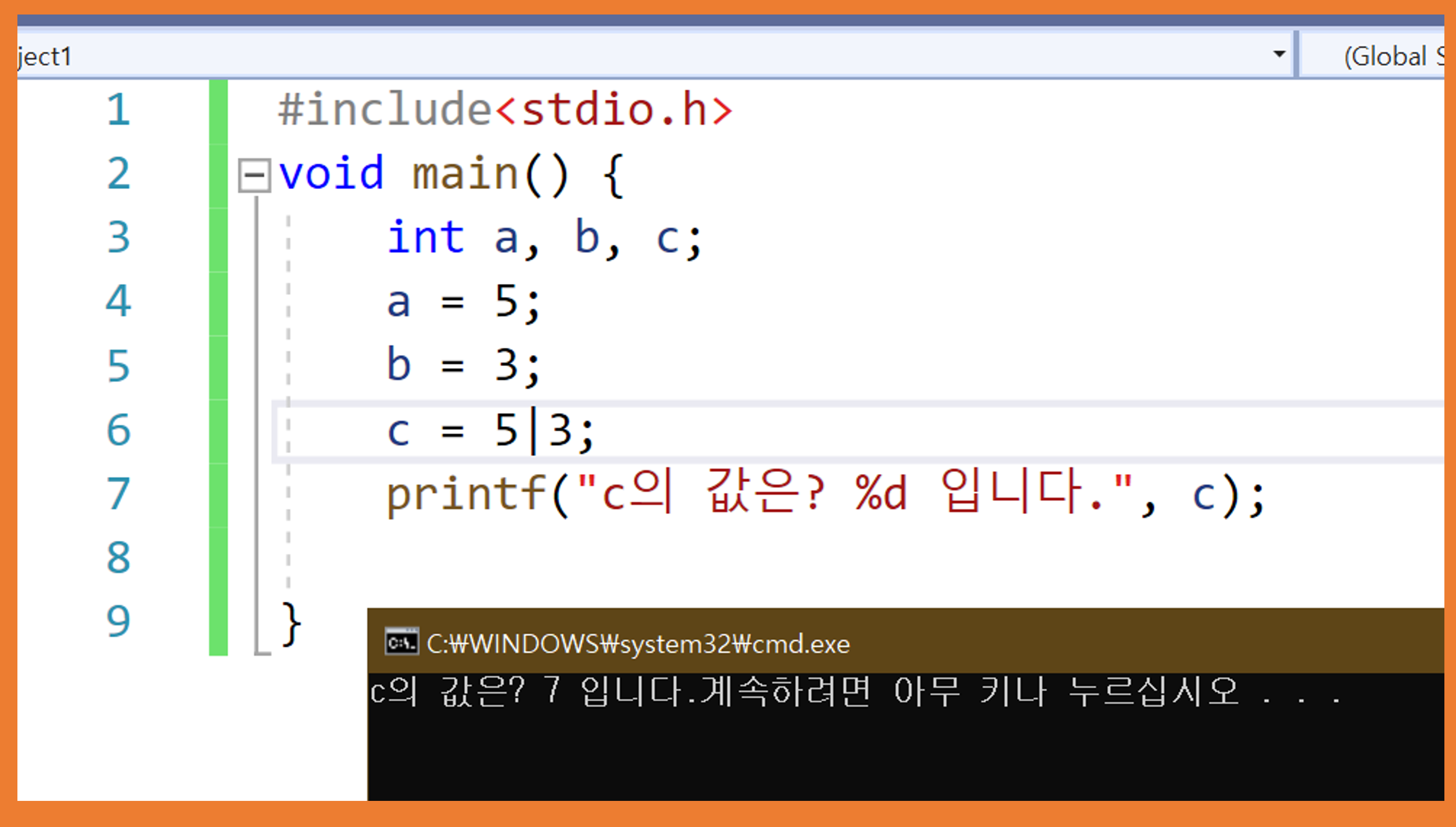Open the project scope dropdown arrow
This screenshot has height=827, width=1456.
click(1279, 54)
